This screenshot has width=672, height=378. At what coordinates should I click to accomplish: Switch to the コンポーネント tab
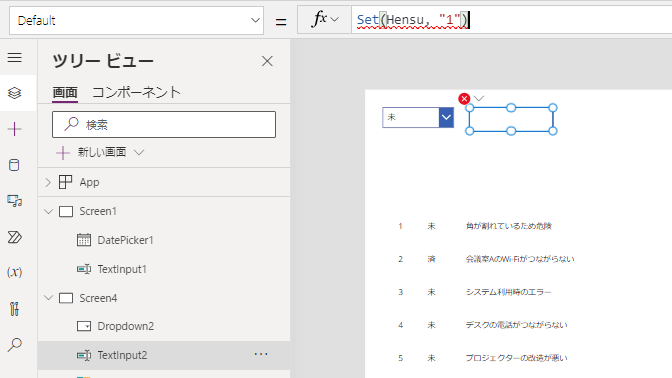tap(136, 92)
